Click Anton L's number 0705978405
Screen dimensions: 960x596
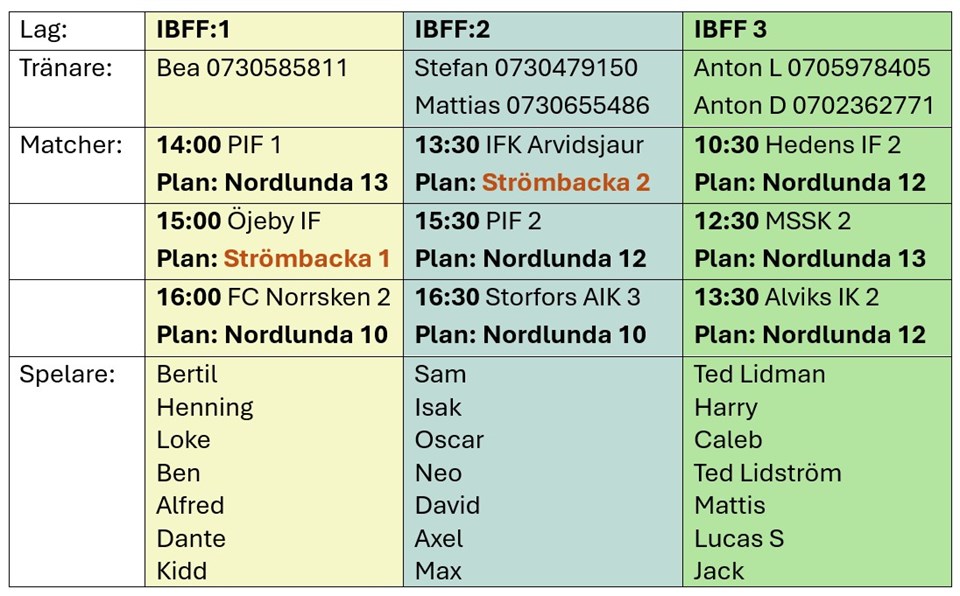(858, 68)
